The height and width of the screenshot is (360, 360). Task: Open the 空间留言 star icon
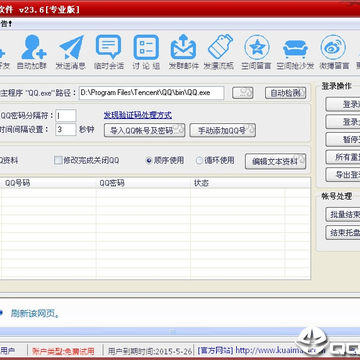point(256,52)
